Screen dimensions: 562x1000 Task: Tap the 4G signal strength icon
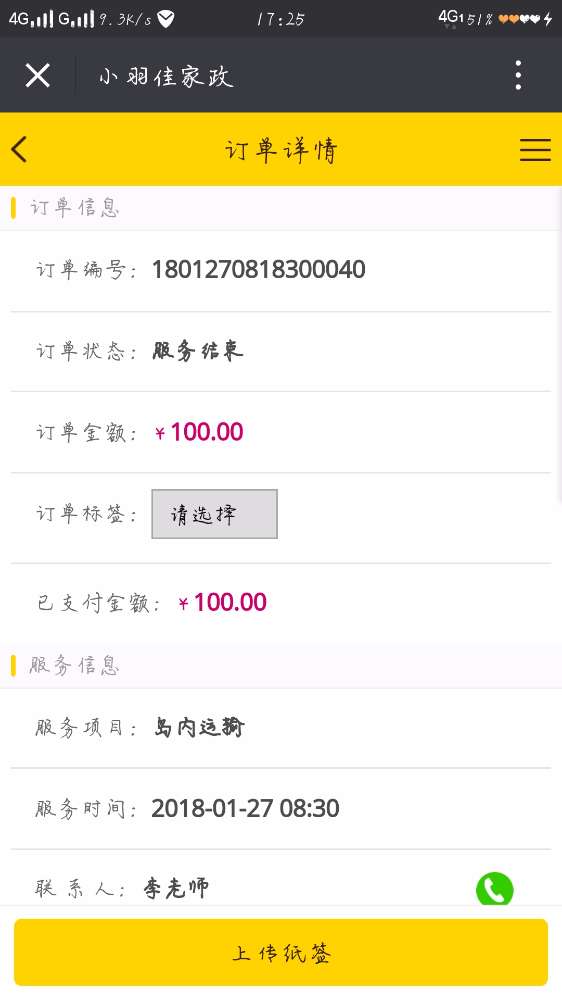31,18
